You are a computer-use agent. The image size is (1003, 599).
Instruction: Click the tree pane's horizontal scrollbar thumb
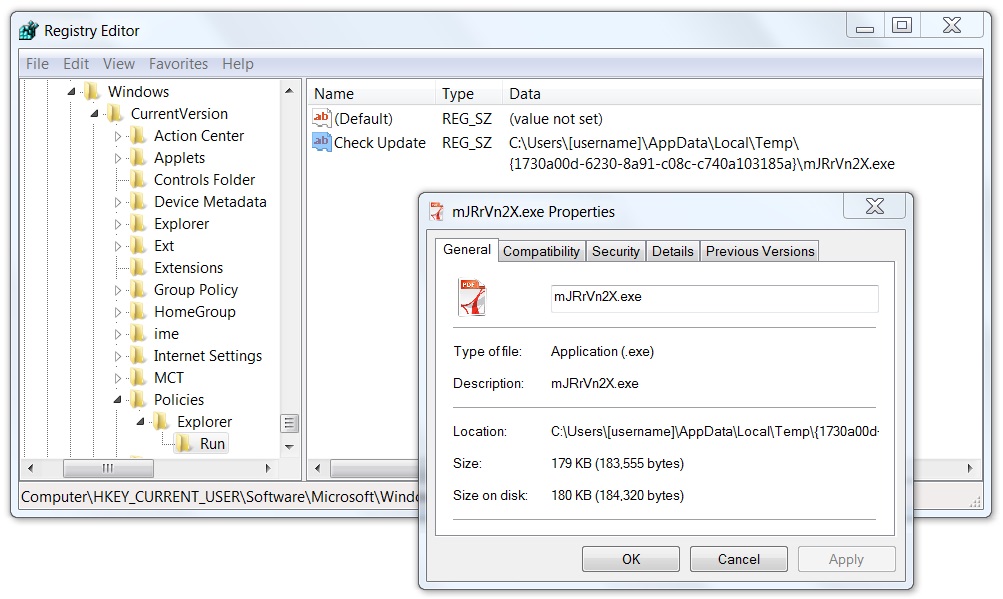(108, 468)
